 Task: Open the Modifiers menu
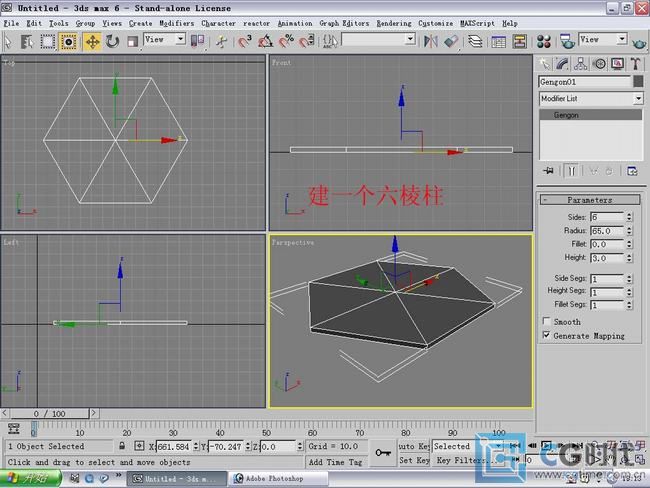[177, 24]
